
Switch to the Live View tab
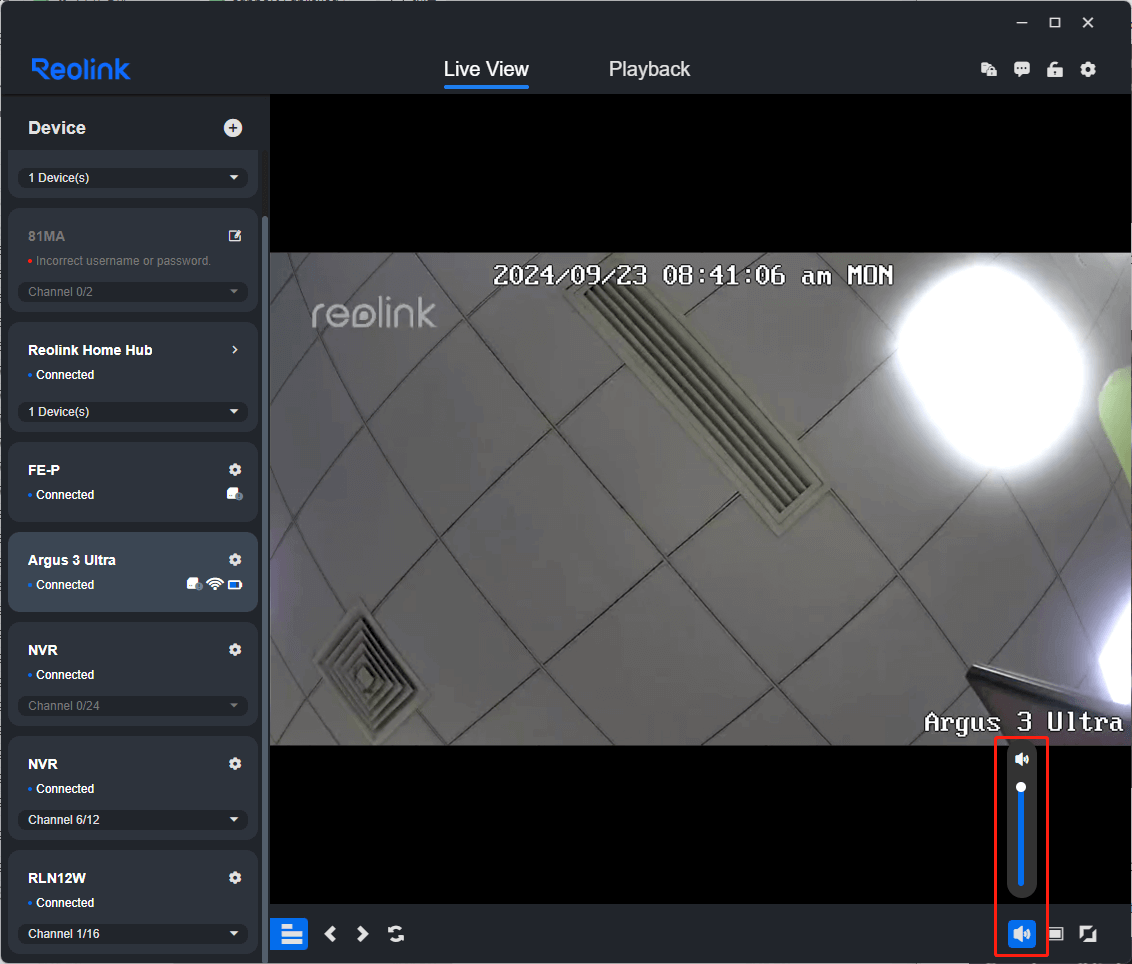[486, 69]
